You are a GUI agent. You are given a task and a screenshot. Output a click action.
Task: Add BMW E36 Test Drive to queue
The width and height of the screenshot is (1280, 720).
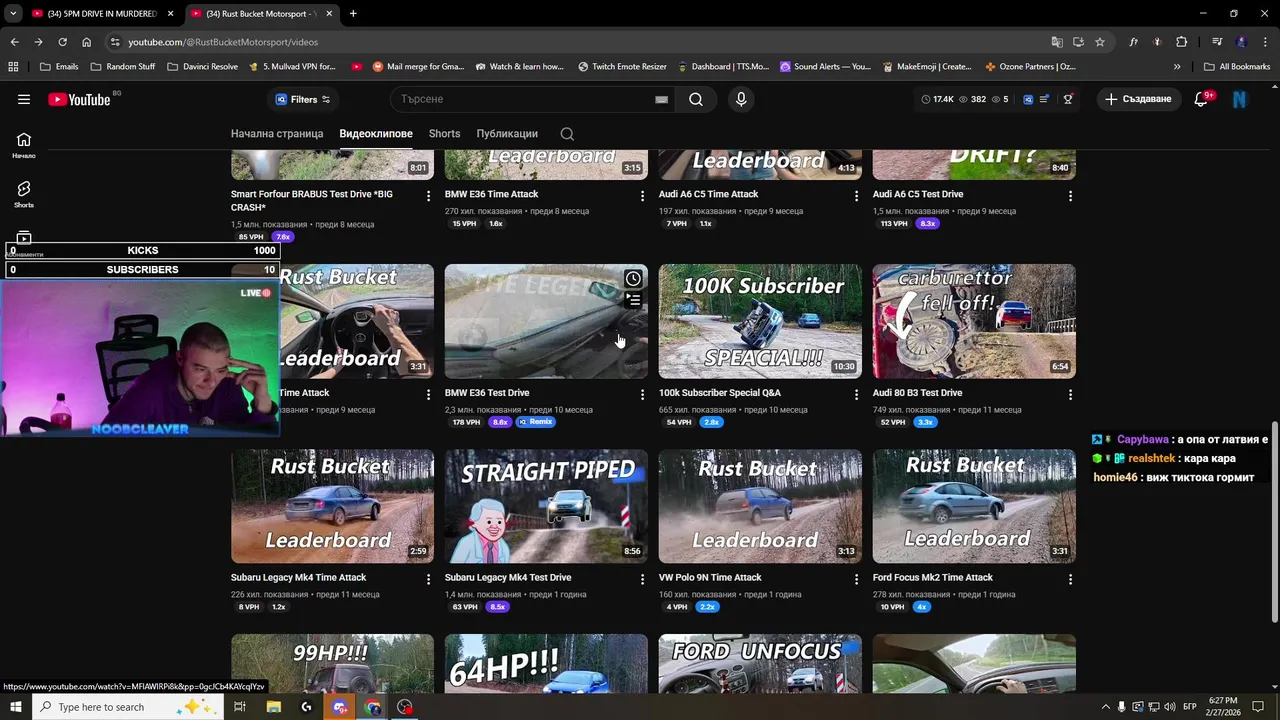pos(633,299)
